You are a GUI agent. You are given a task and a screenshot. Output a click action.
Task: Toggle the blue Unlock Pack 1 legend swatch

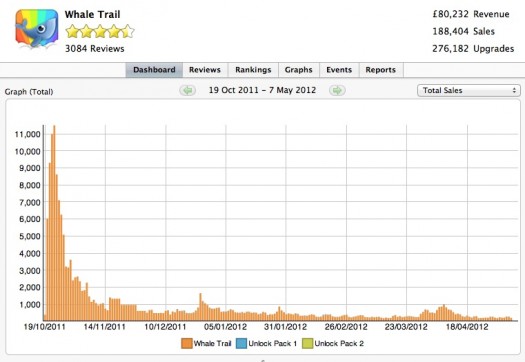click(x=241, y=344)
